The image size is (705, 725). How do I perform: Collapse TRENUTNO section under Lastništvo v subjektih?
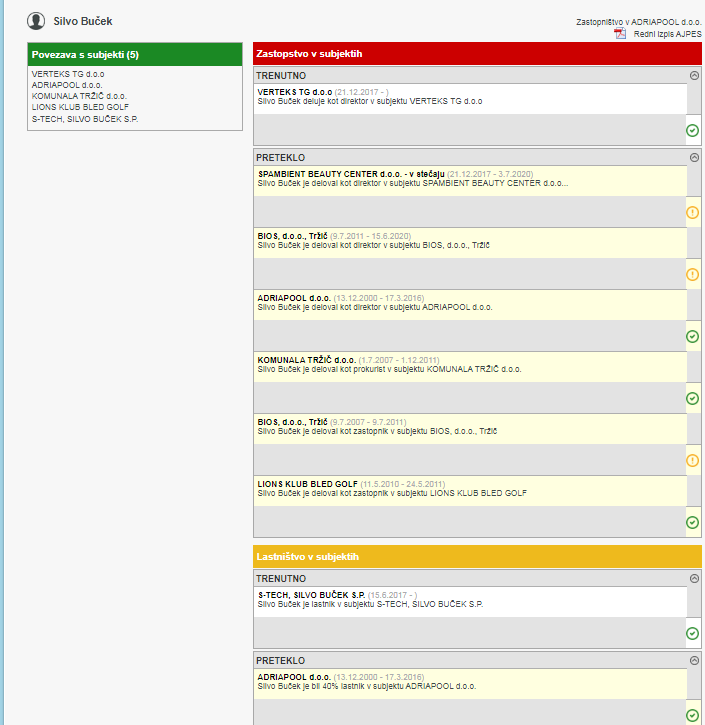click(x=694, y=578)
